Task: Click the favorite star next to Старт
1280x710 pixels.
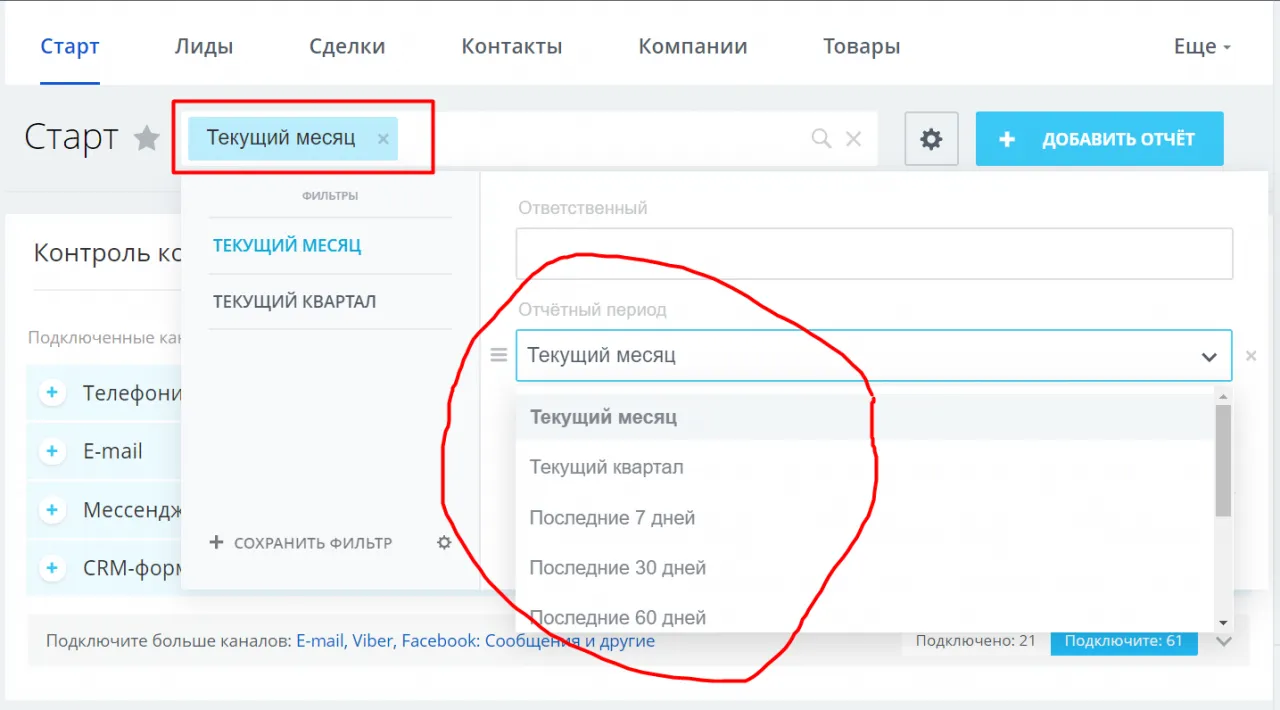Action: (147, 138)
